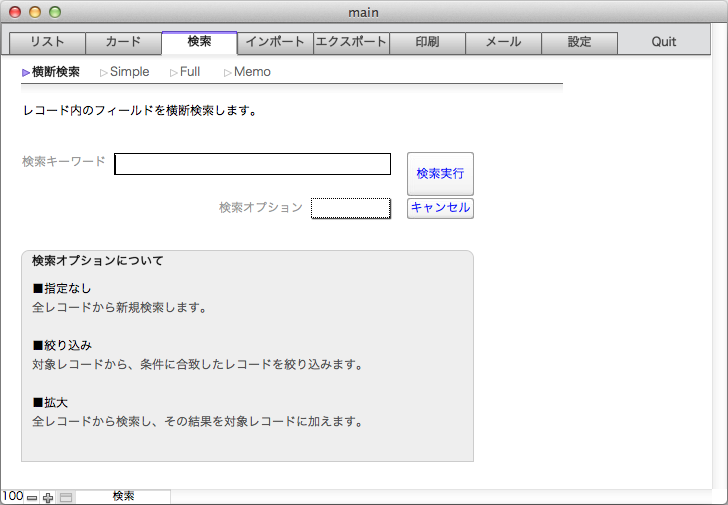Screen dimensions: 728x505
Task: Click the キャンセル button
Action: coord(440,208)
